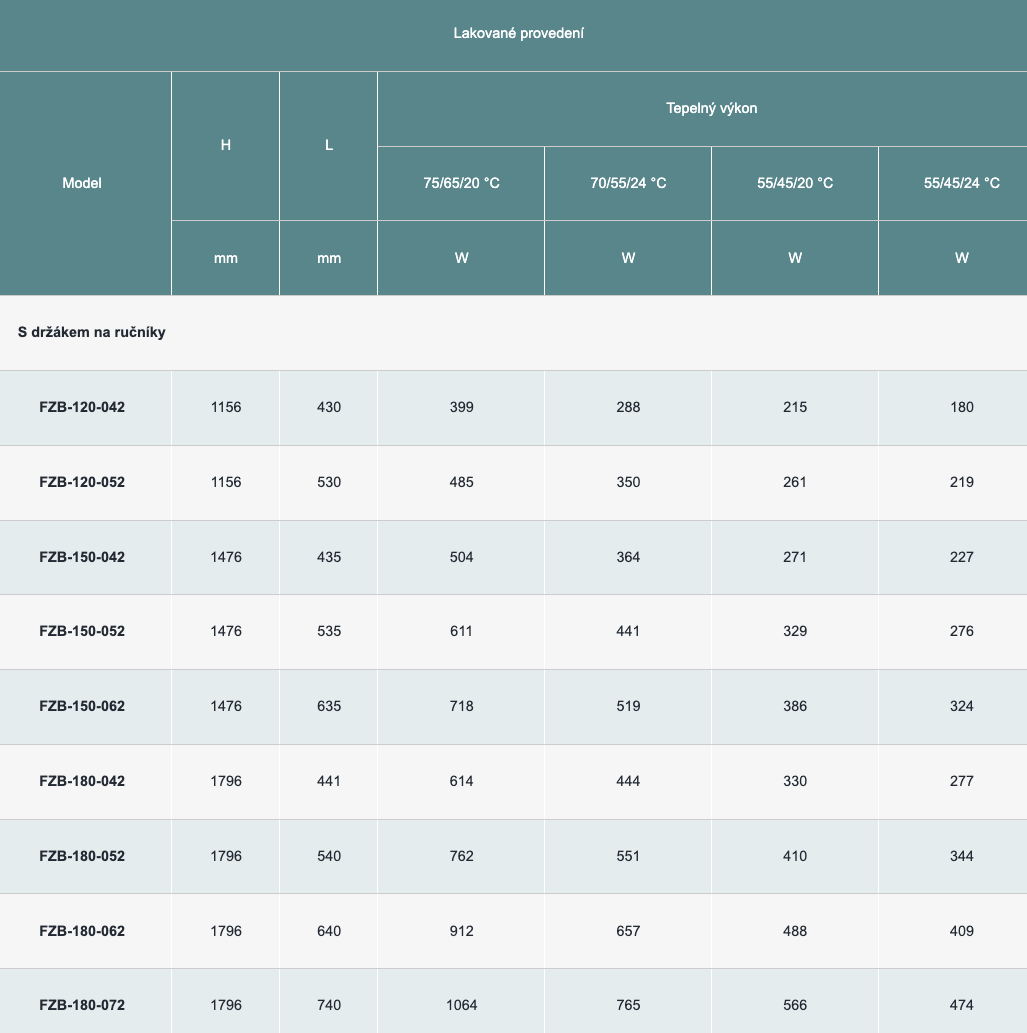Click the "S držákem na ručníky" section heading
The width and height of the screenshot is (1027, 1033).
[92, 332]
